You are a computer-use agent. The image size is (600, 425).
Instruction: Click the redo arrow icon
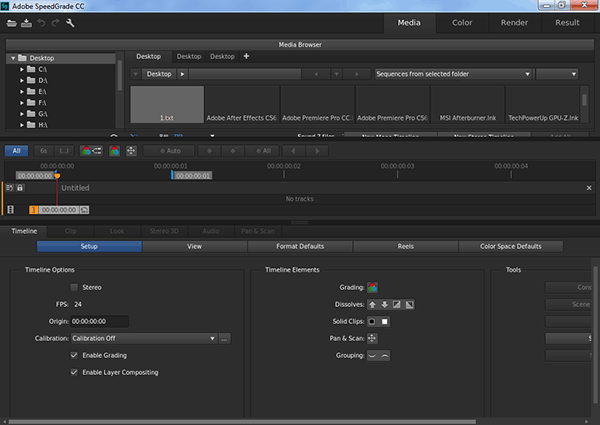(55, 23)
